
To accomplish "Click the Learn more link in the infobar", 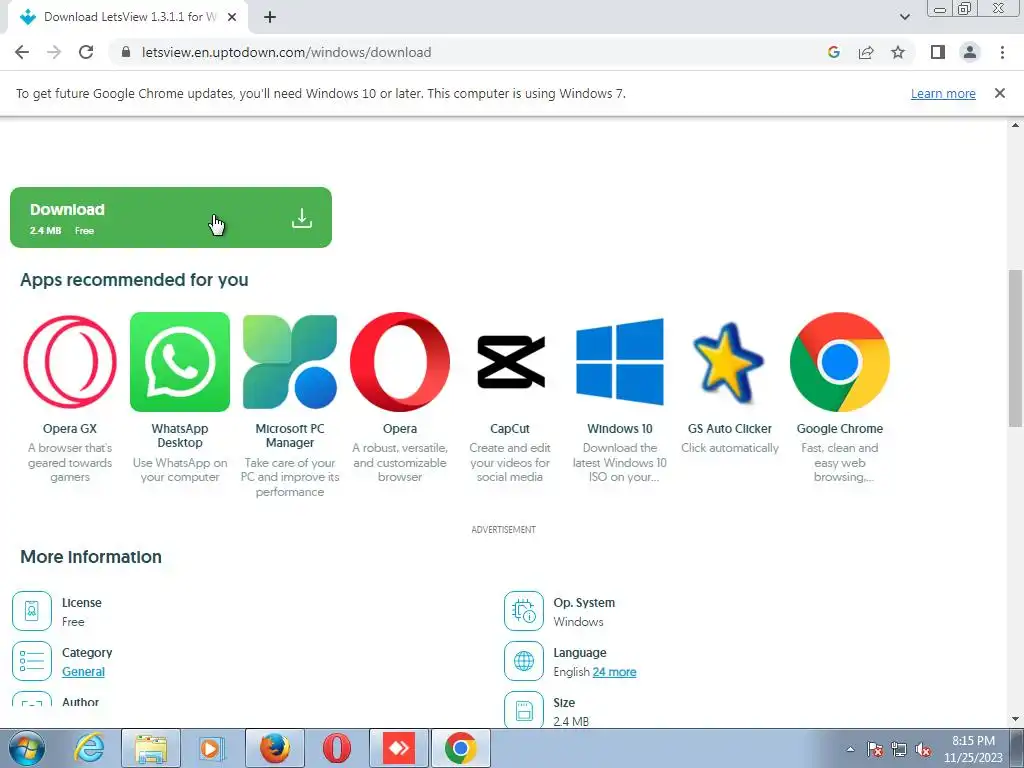I will pos(943,93).
